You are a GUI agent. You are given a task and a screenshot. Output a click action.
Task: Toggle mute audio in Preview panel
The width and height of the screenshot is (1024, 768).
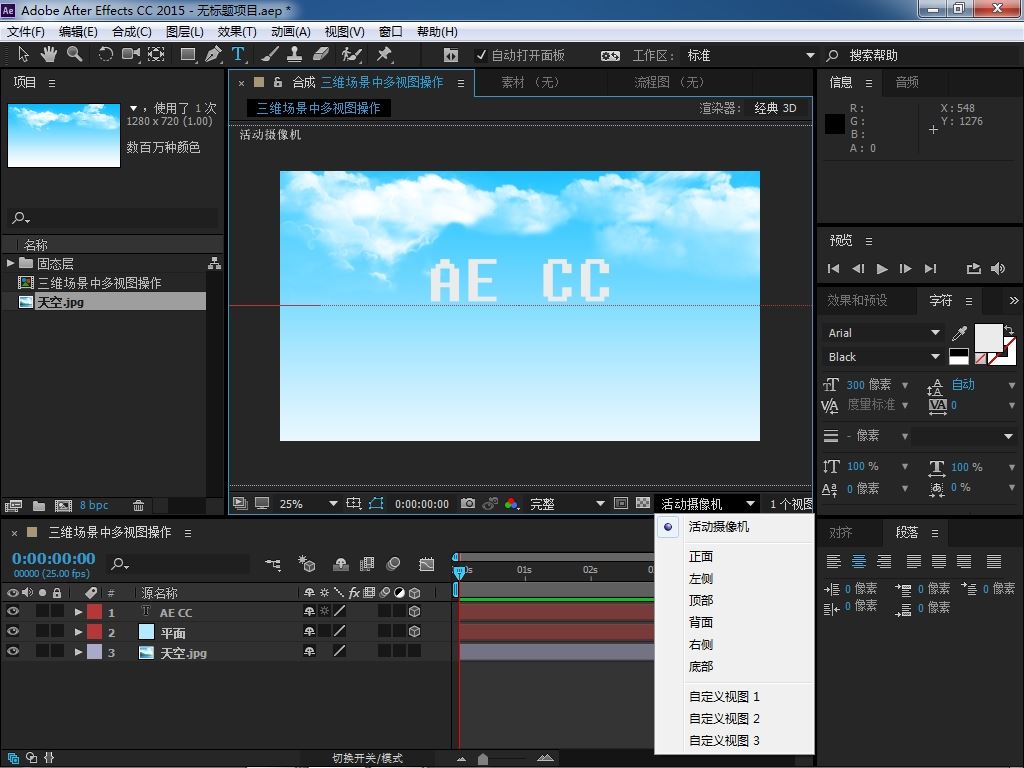(x=998, y=268)
